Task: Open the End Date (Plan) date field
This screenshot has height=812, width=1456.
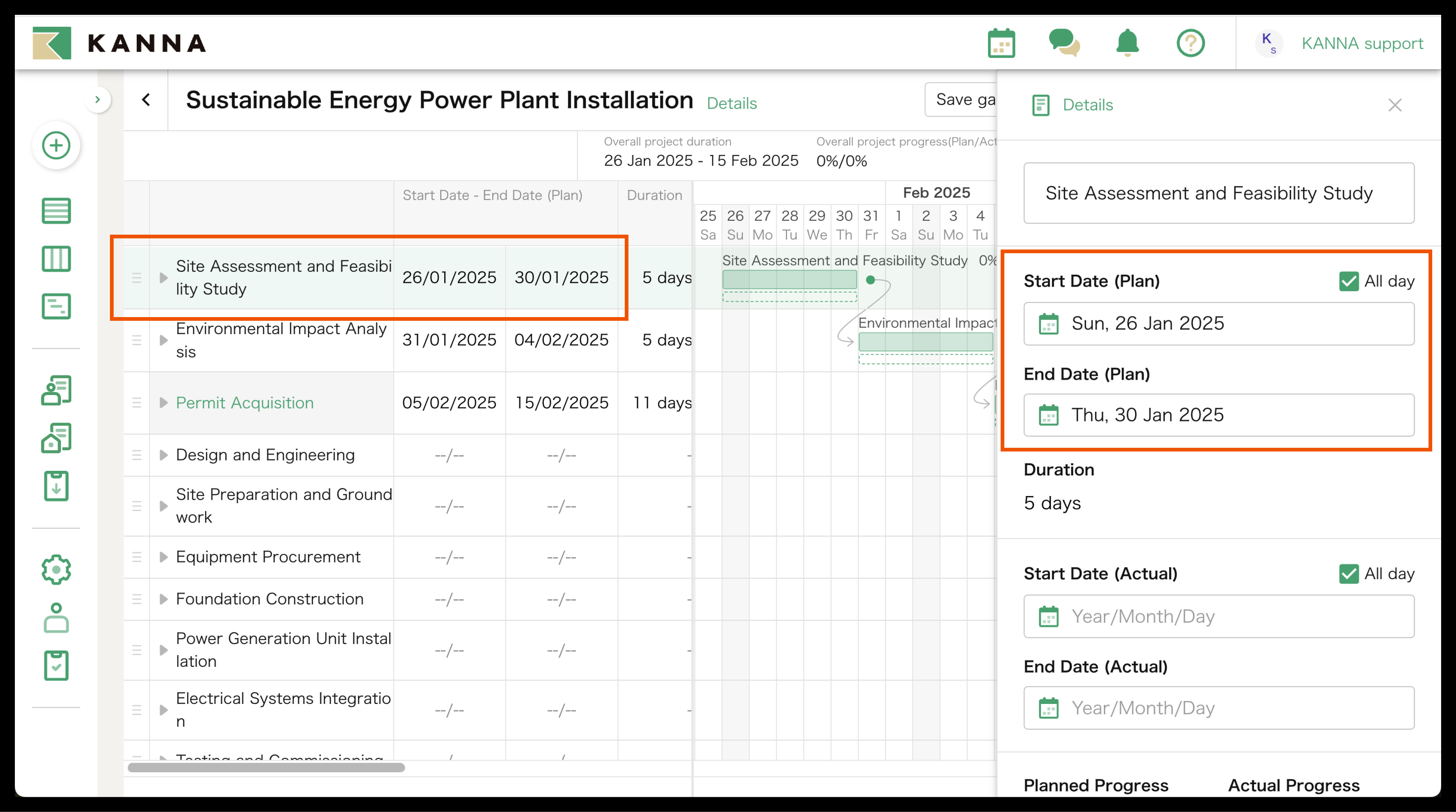Action: pyautogui.click(x=1219, y=415)
